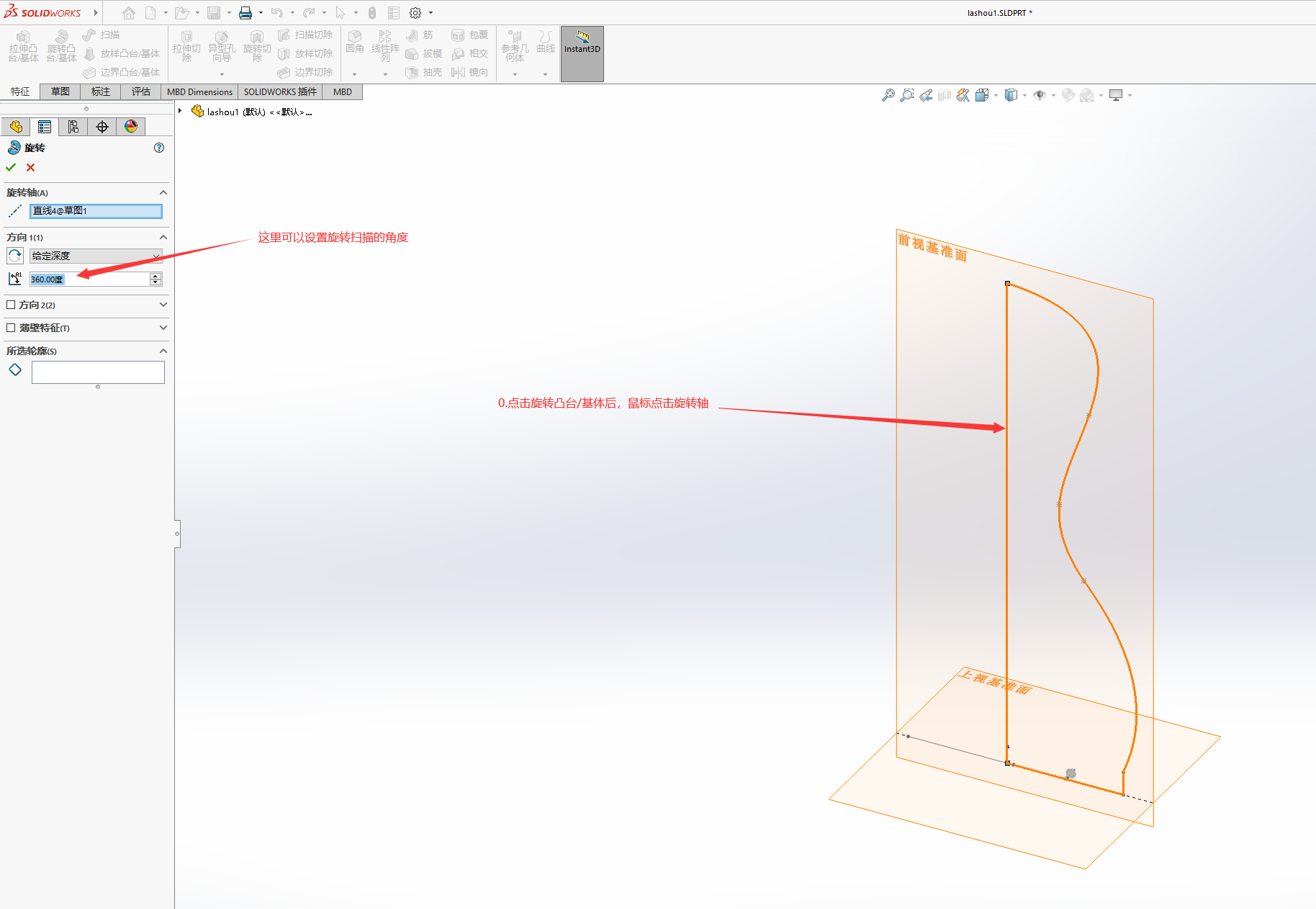Screen dimensions: 1316x909
Task: Open the Hide/Show Items dropdown arrow
Action: click(x=1053, y=95)
